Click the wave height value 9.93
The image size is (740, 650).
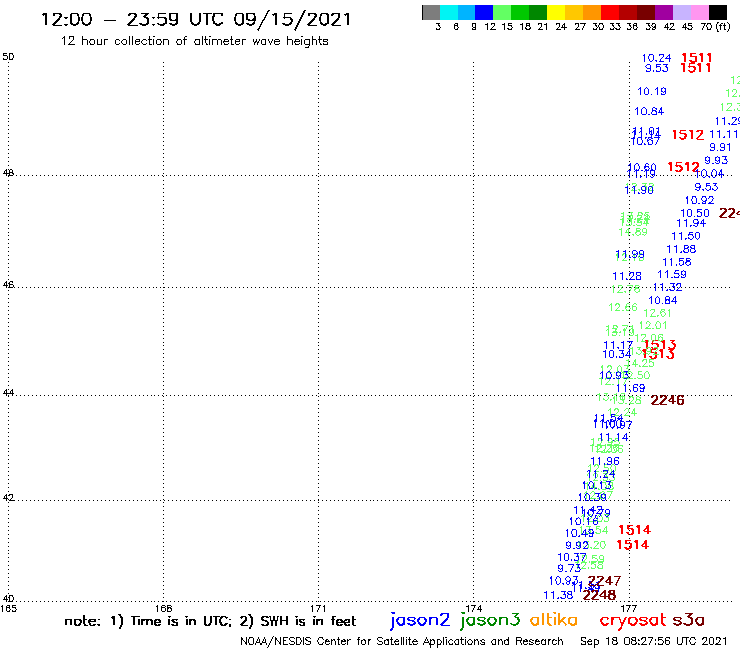(x=716, y=160)
